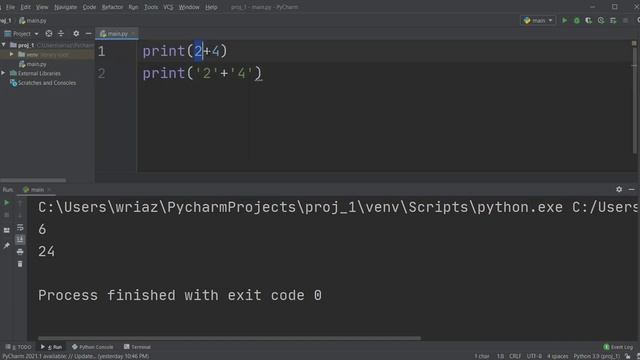Screen dimensions: 640x360
Task: Hide the Run panel with minus icon
Action: coord(631,189)
